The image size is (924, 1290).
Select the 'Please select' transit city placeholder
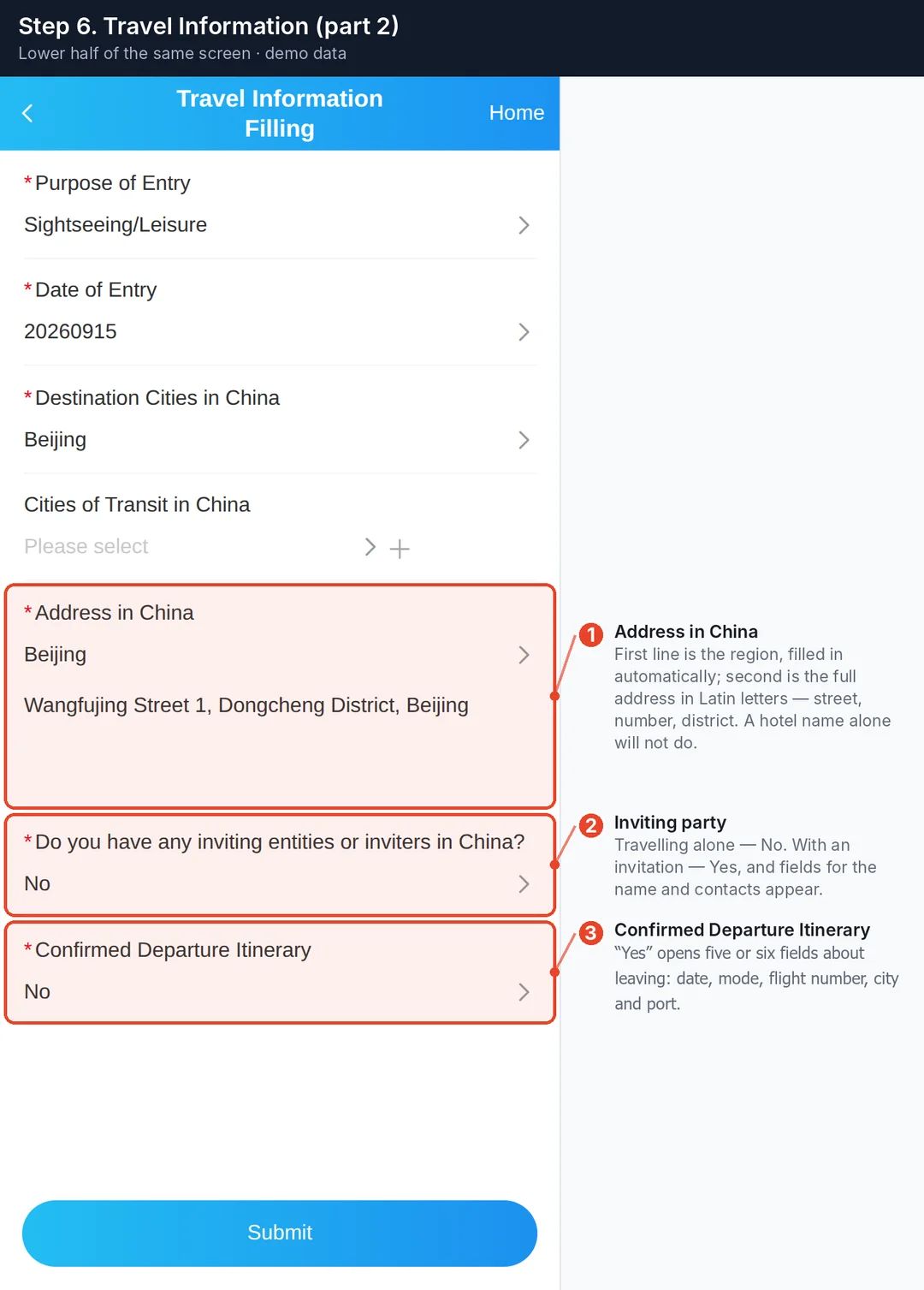(86, 546)
